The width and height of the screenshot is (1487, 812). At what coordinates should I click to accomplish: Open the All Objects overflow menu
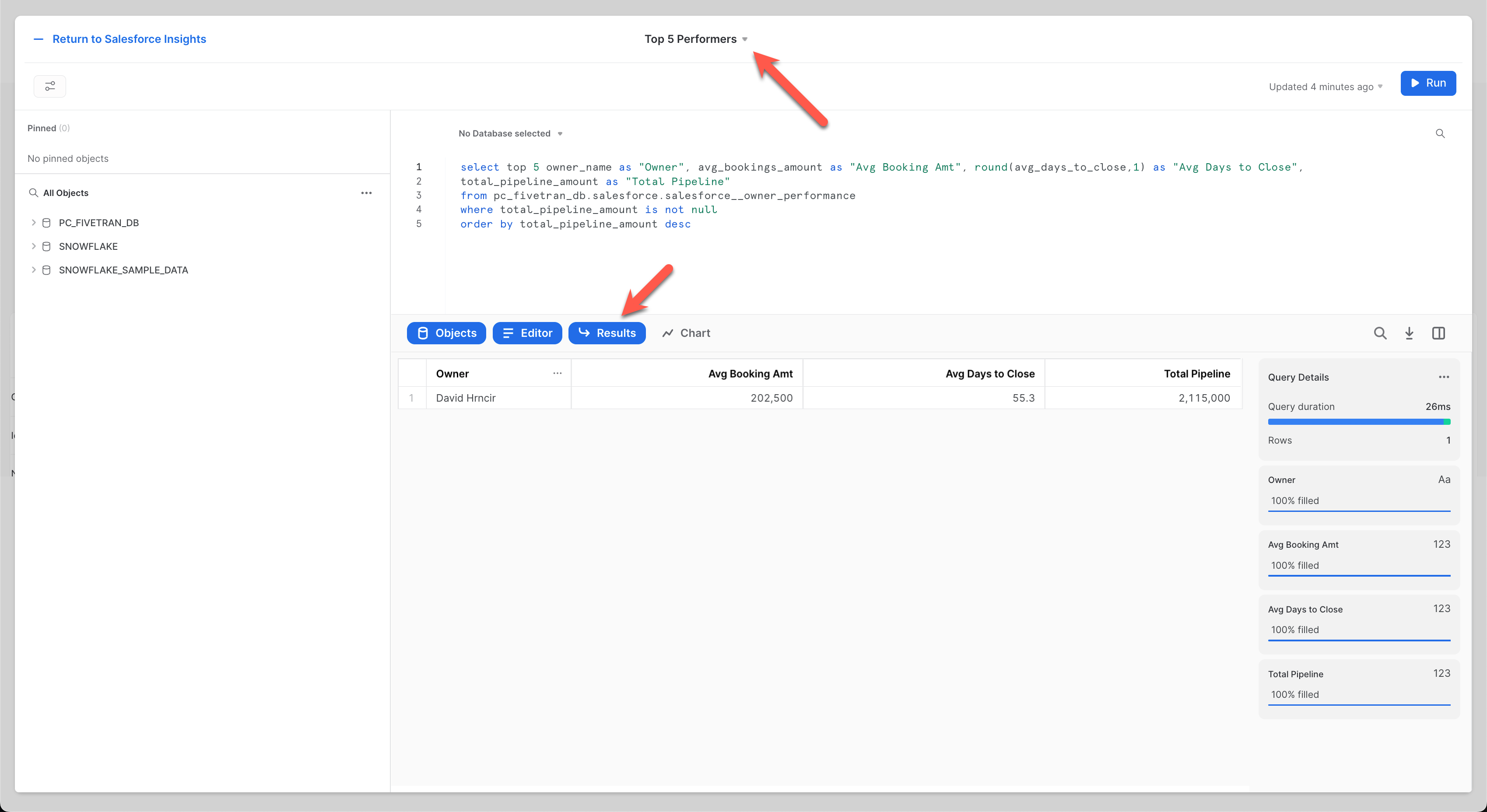[367, 192]
